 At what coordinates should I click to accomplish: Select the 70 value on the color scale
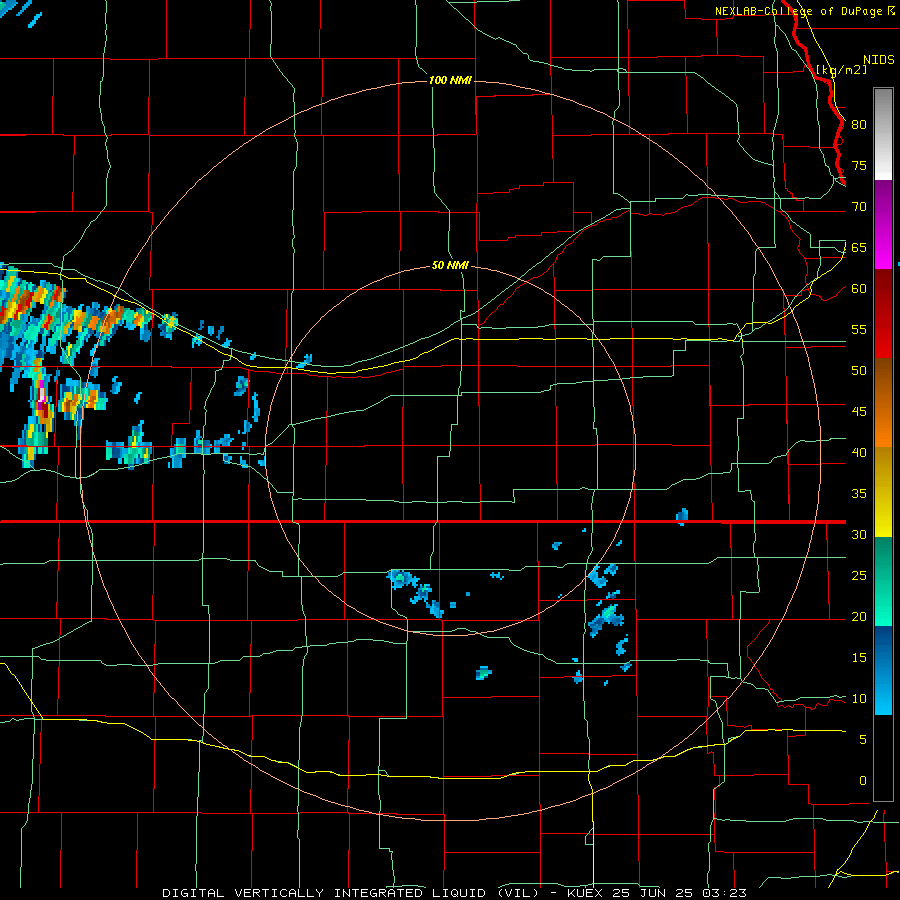[x=859, y=207]
